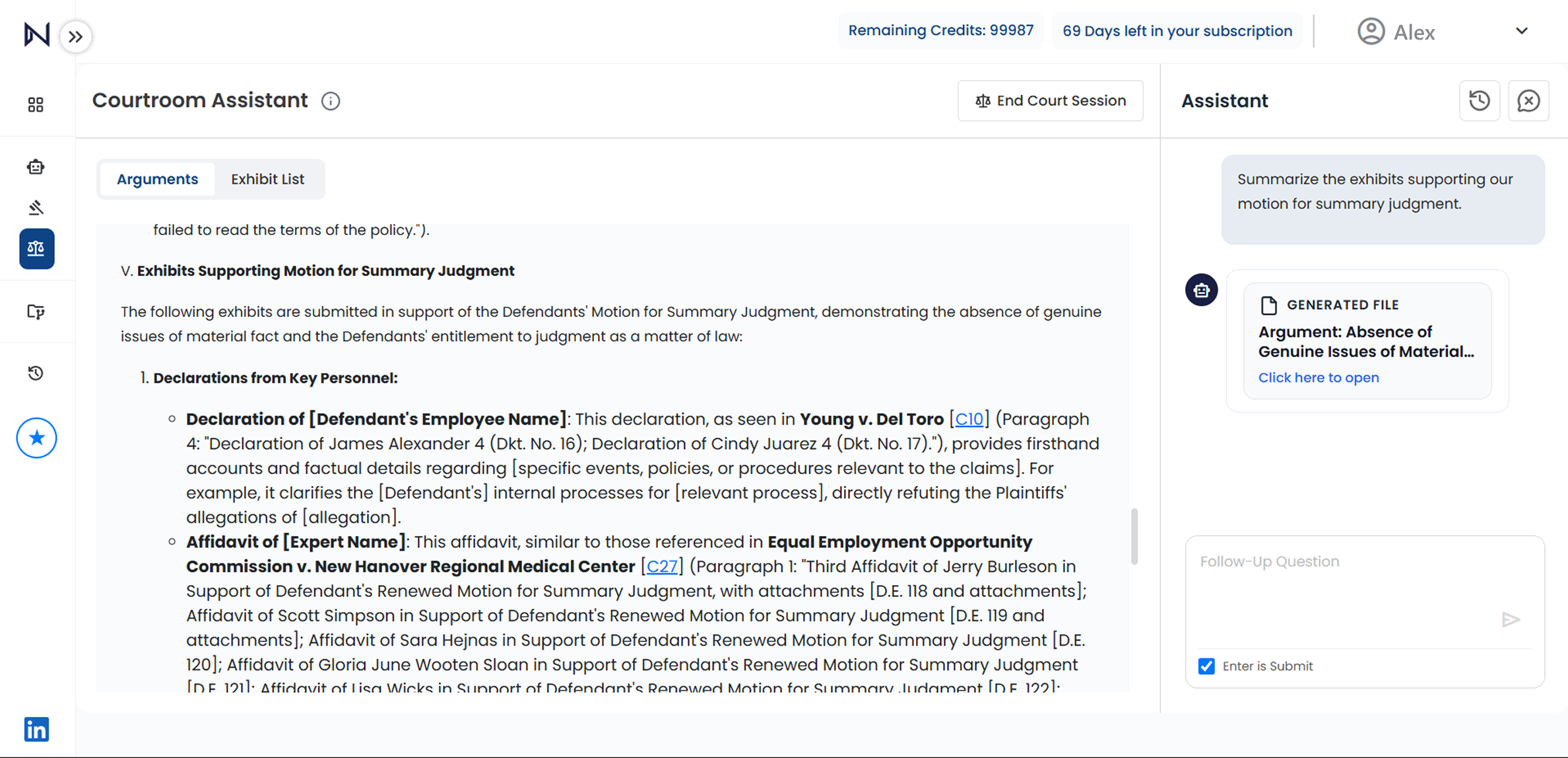The image size is (1568, 758).
Task: Select the gavel icon in sidebar
Action: coord(36,208)
